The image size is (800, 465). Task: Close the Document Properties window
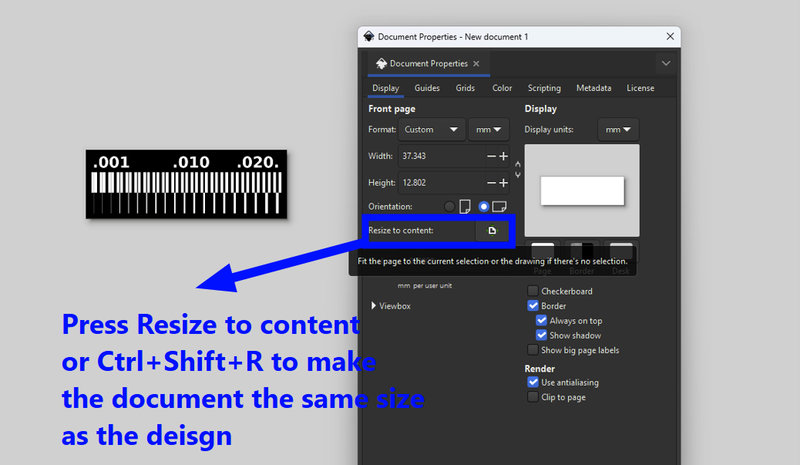tap(670, 36)
